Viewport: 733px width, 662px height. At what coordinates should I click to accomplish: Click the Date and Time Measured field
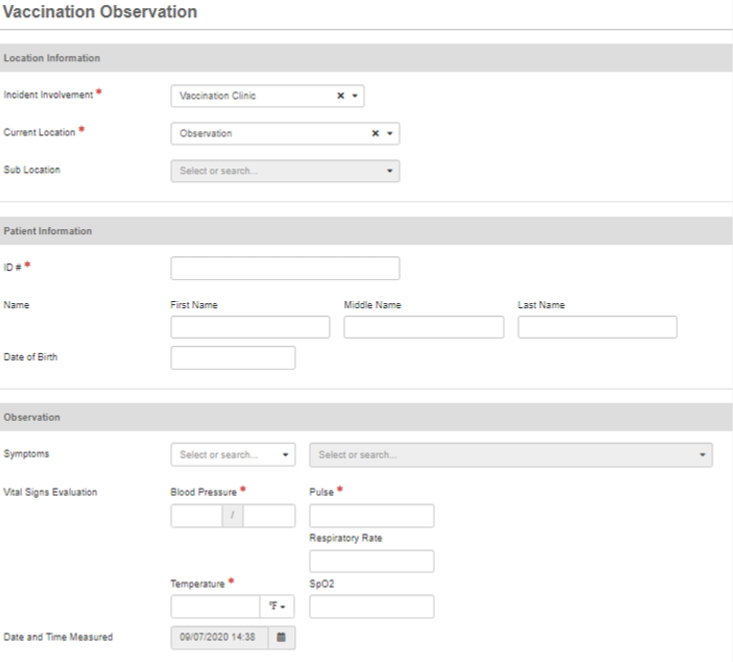click(x=219, y=637)
